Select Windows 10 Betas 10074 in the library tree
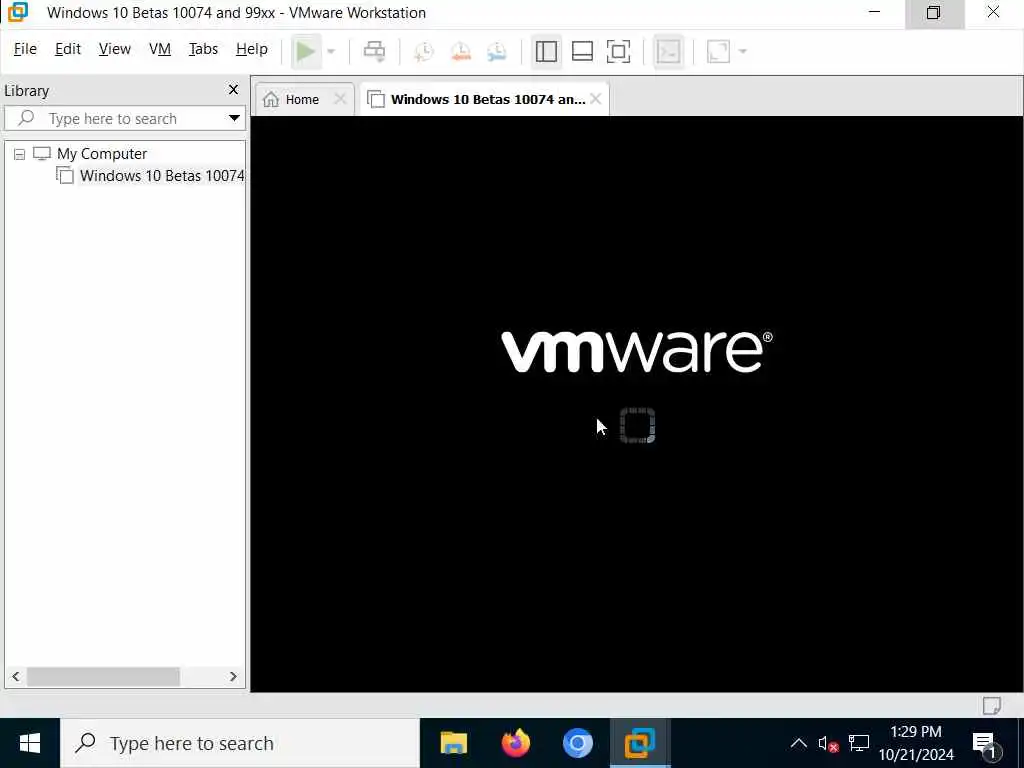Screen dimensions: 1024x768 click(x=162, y=176)
